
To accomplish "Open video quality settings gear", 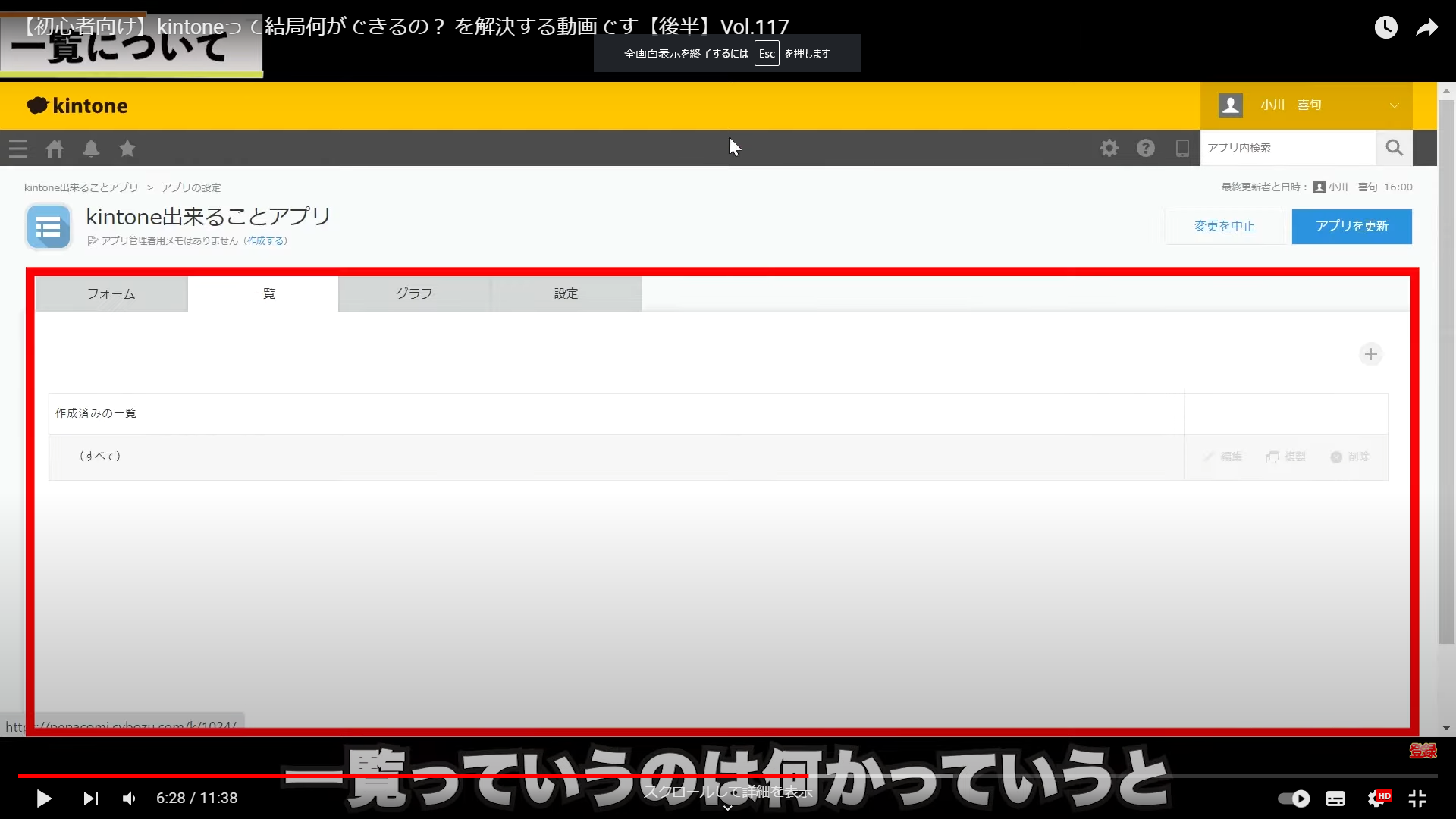I will point(1377,798).
